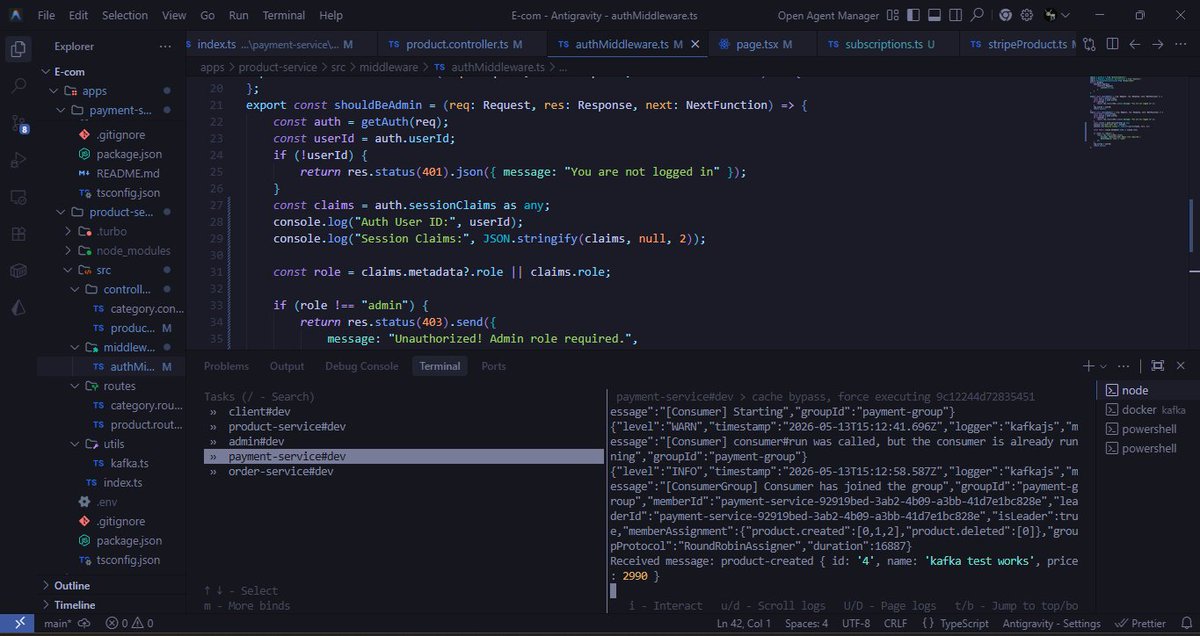Split the editor to the right
Screen dimensions: 1200x636
click(1111, 44)
